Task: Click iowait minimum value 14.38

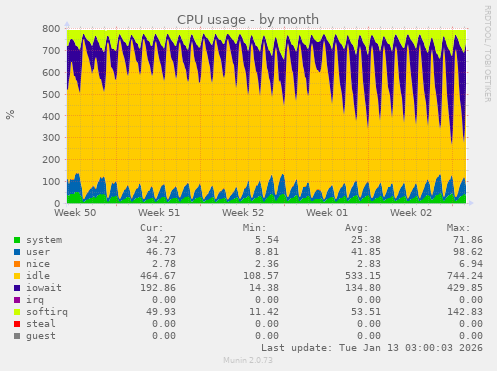Action: pos(264,288)
